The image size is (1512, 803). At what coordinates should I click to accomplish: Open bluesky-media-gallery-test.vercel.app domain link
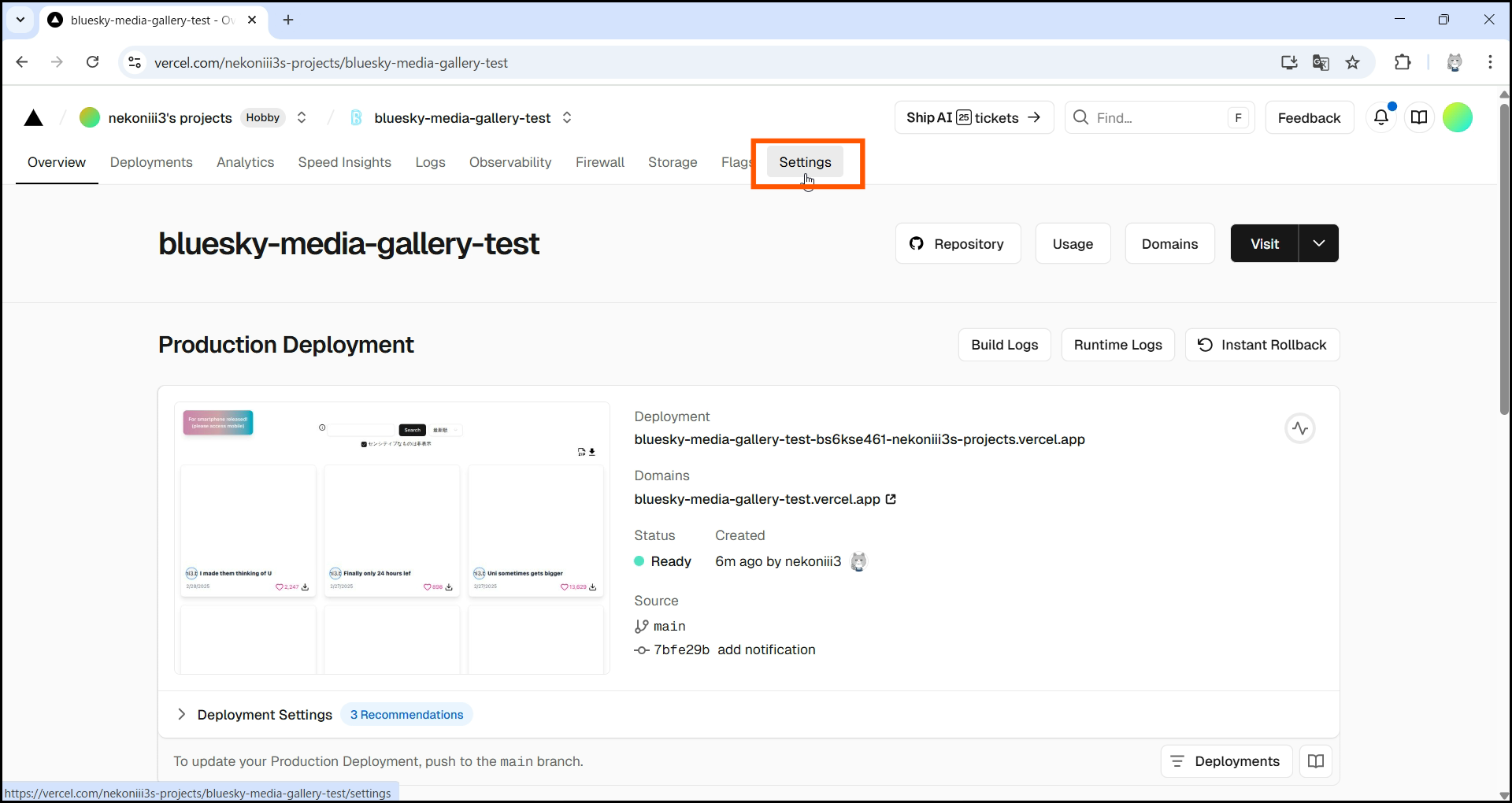[x=757, y=499]
